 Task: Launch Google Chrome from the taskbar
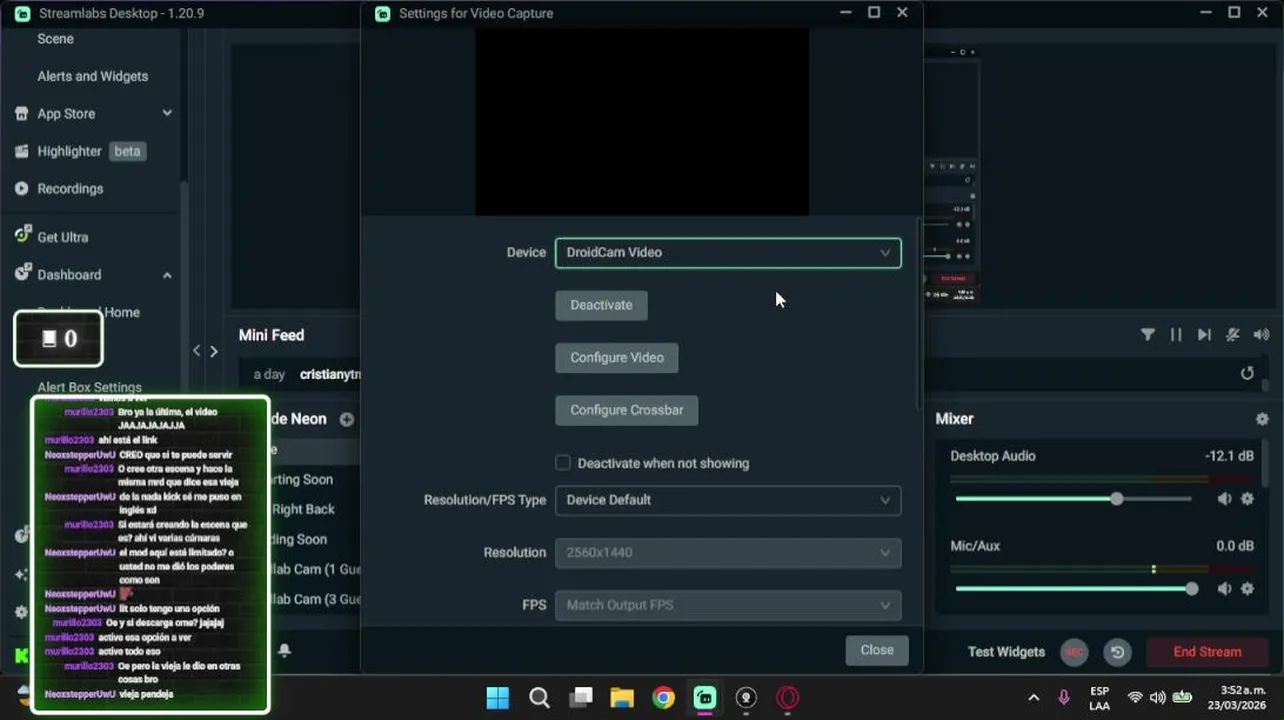point(664,698)
